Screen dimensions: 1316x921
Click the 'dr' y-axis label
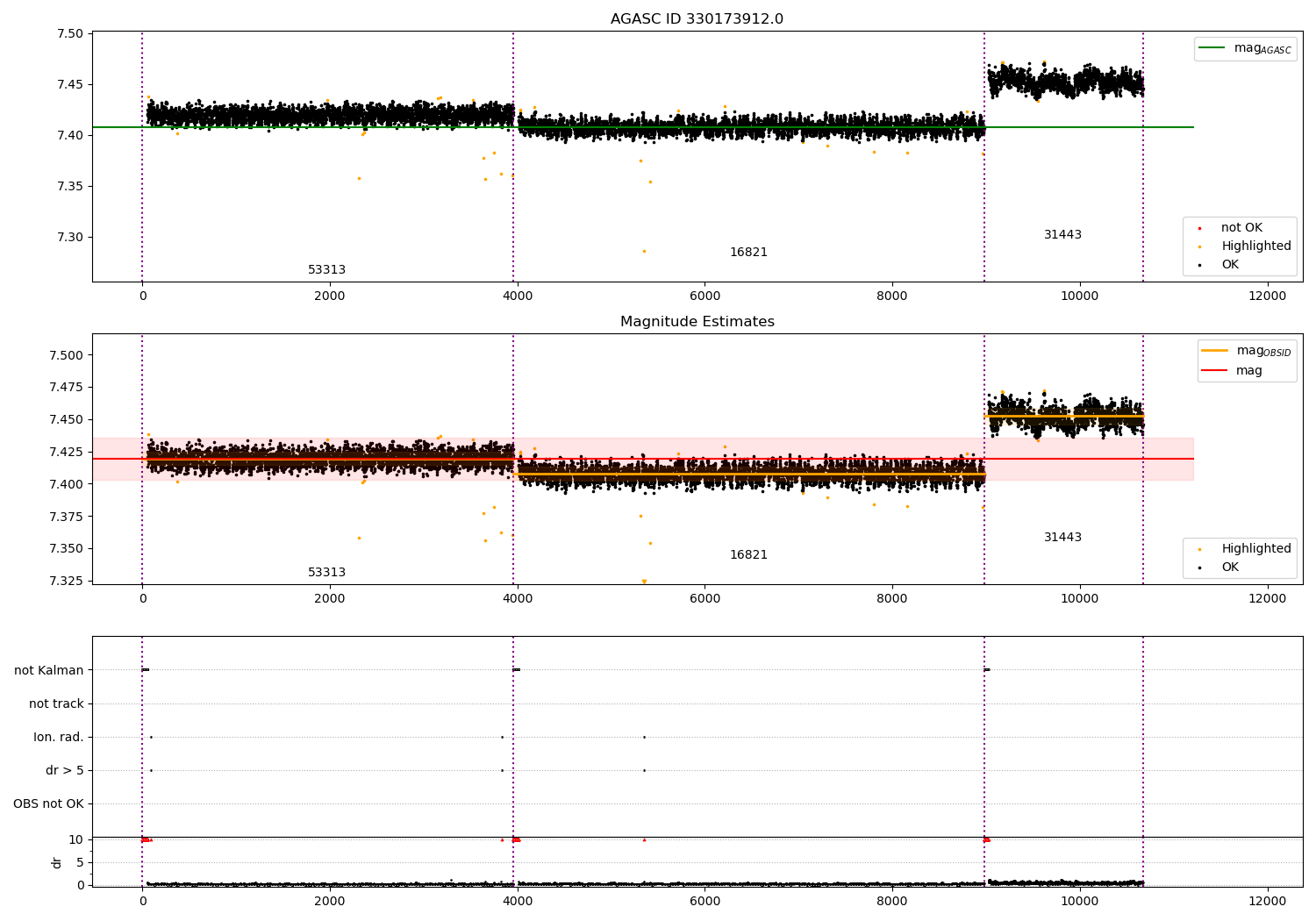coord(57,862)
